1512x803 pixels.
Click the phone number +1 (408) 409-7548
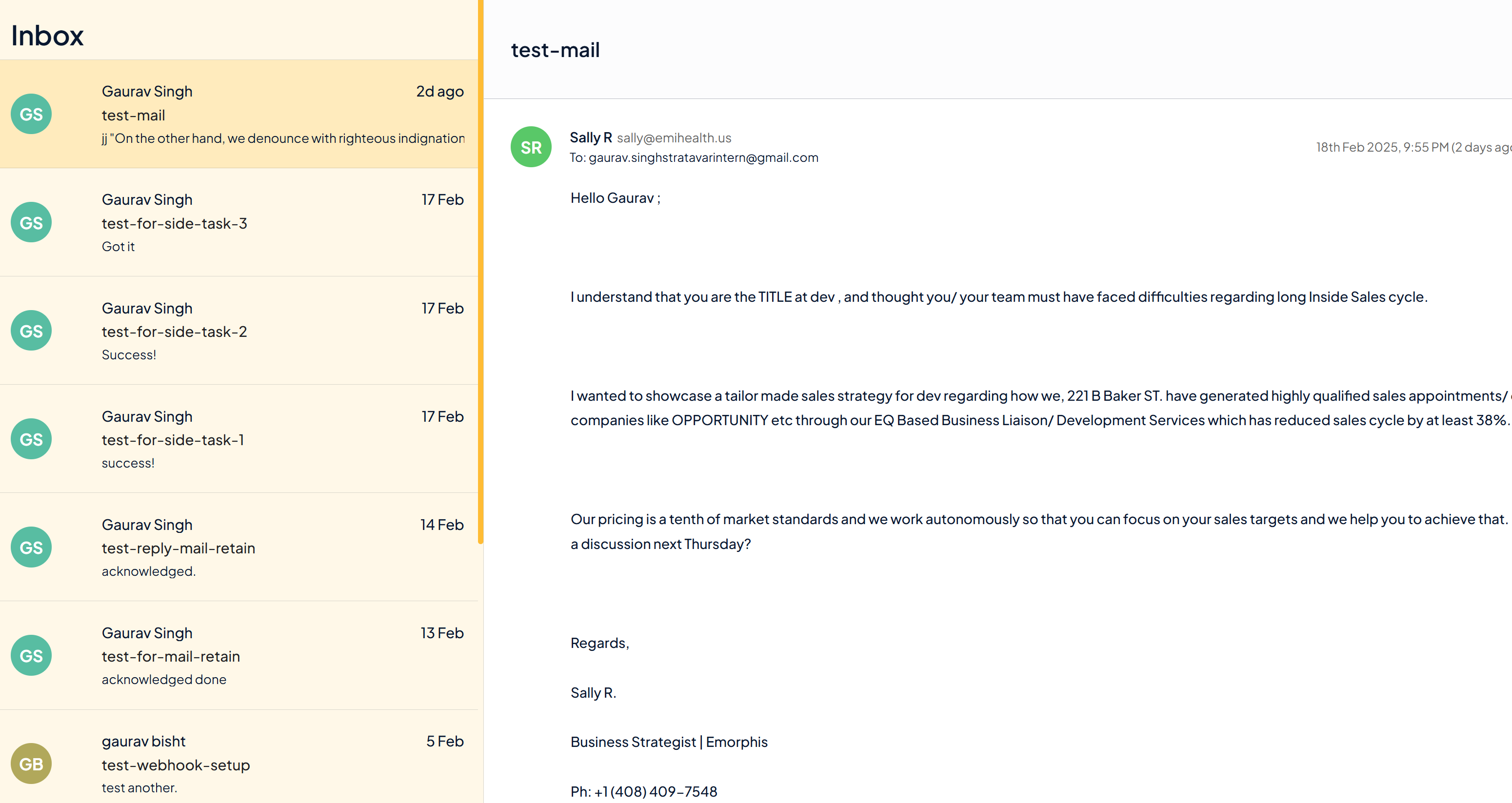tap(656, 791)
